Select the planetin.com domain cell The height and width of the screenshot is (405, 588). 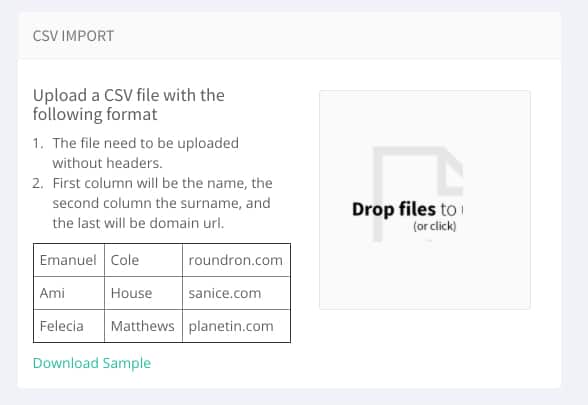[x=236, y=326]
